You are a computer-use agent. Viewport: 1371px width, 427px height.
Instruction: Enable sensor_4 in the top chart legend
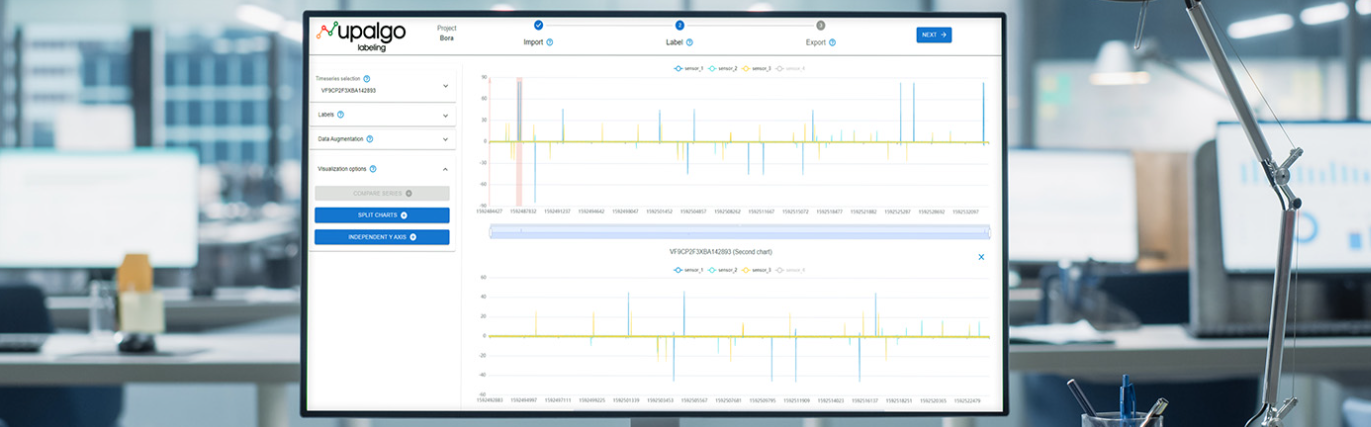791,68
